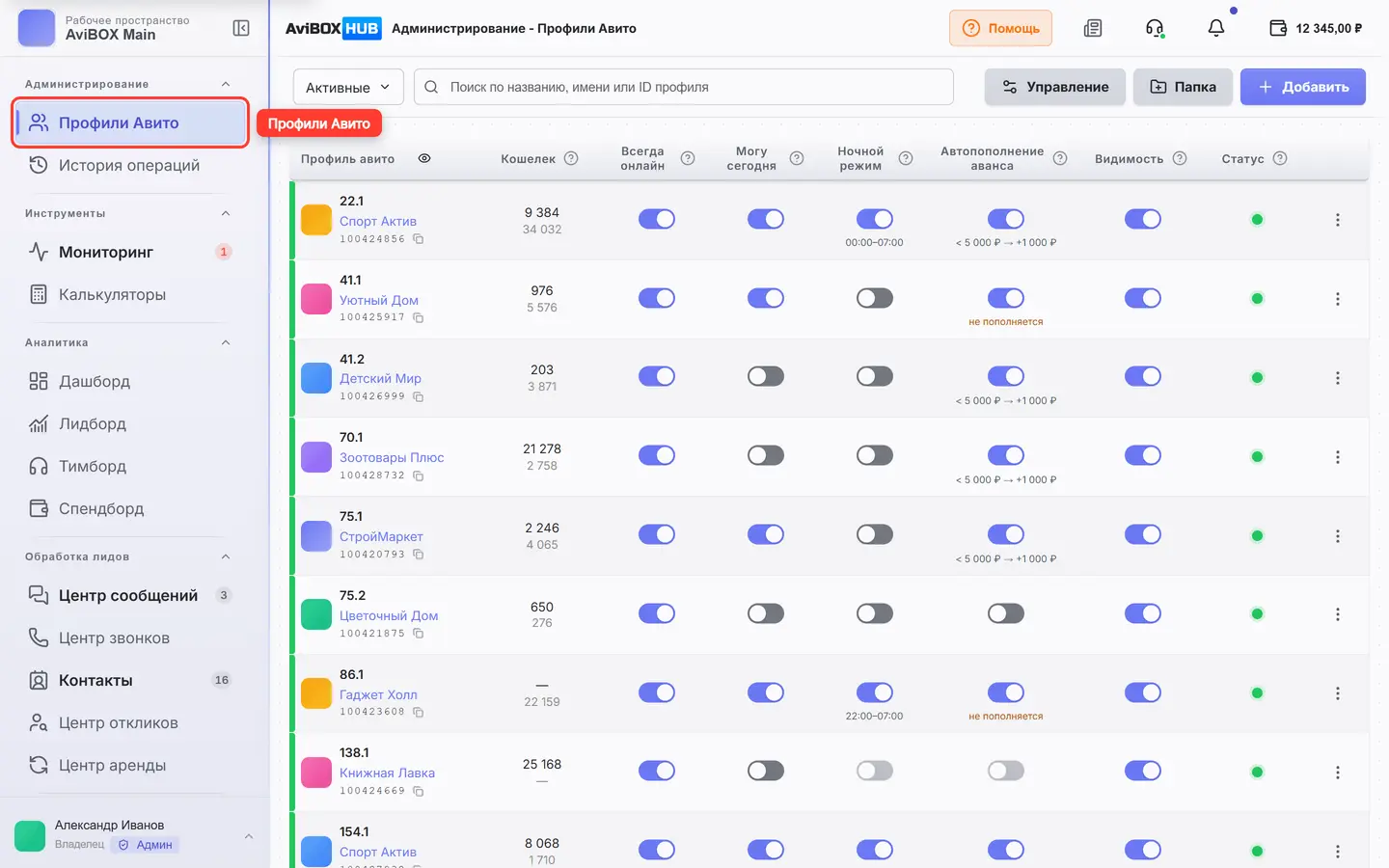Viewport: 1389px width, 868px height.
Task: Collapse the sidebar panel icon
Action: [241, 28]
